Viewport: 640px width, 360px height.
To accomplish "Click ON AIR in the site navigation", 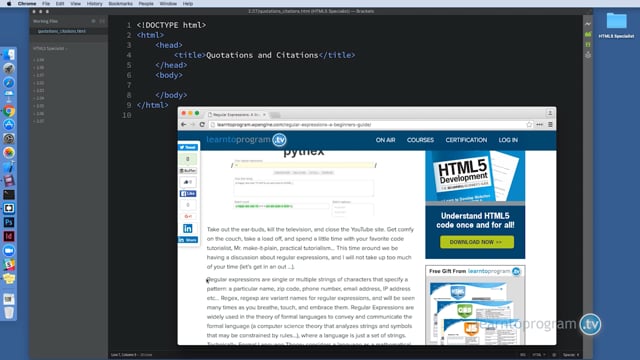I will (x=385, y=140).
